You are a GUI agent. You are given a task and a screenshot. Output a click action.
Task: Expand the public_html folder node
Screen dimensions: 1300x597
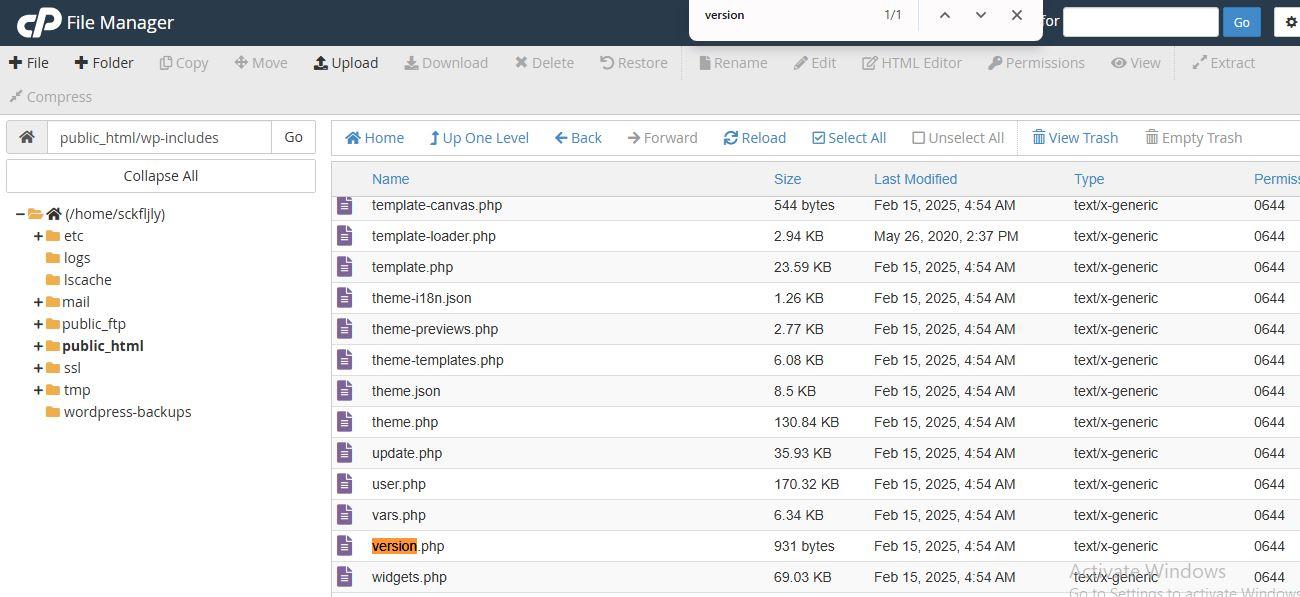pos(38,346)
